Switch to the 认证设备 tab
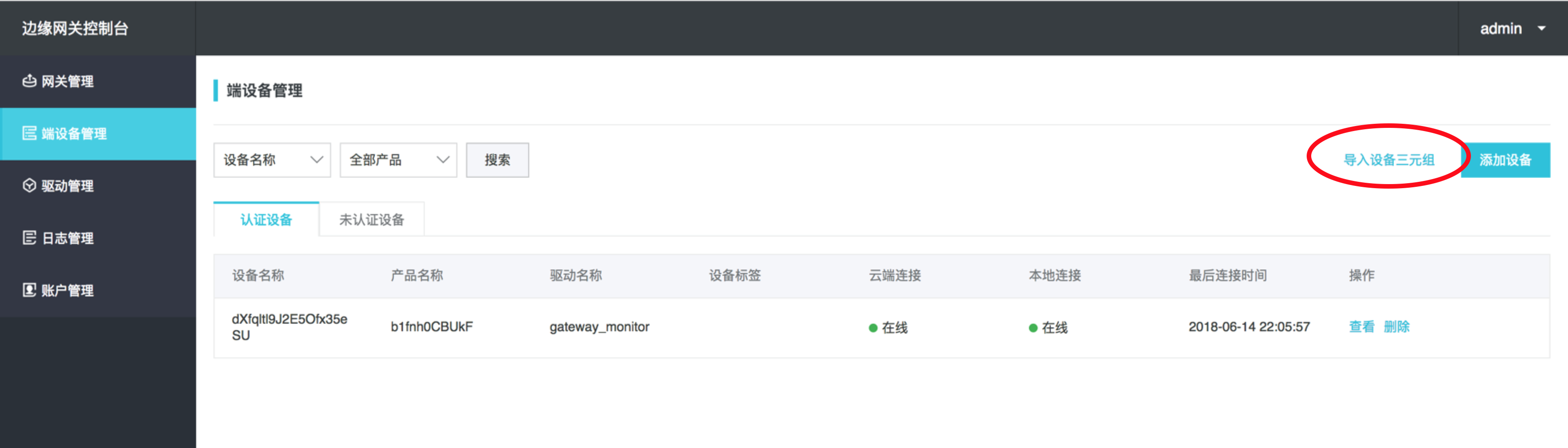Image resolution: width=1568 pixels, height=448 pixels. (x=266, y=219)
